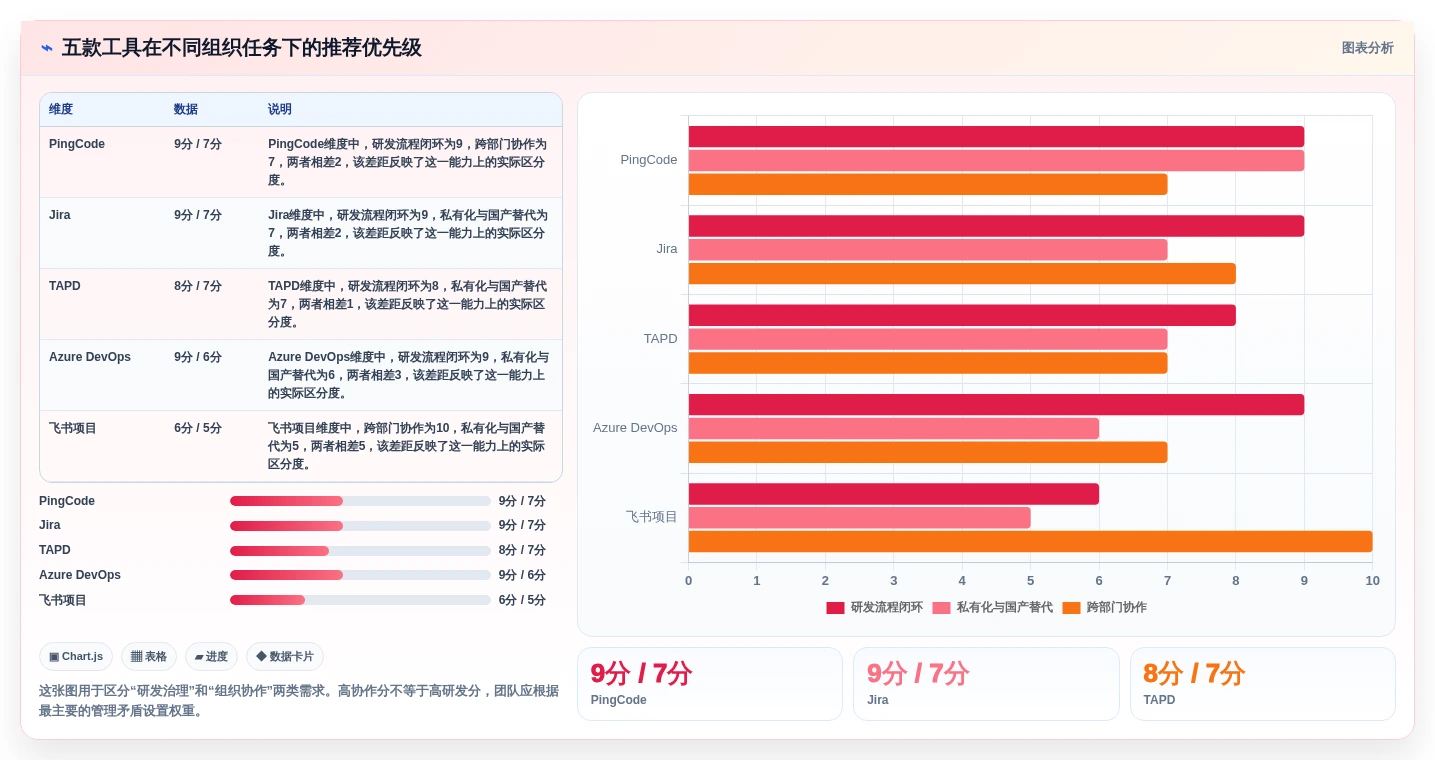Open the TAPD 8分 / 7分 data card
The width and height of the screenshot is (1435, 760).
(x=1262, y=684)
